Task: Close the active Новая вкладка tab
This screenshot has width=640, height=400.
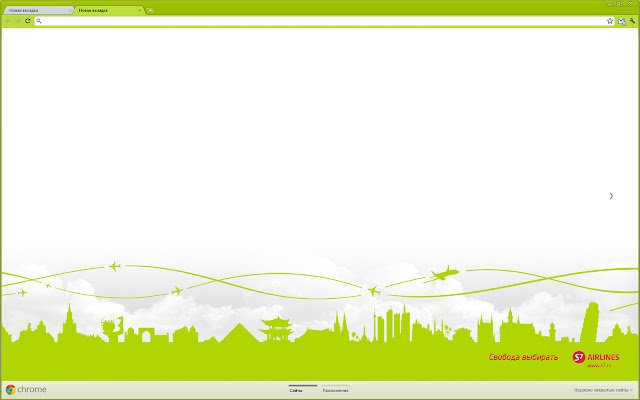Action: (140, 10)
